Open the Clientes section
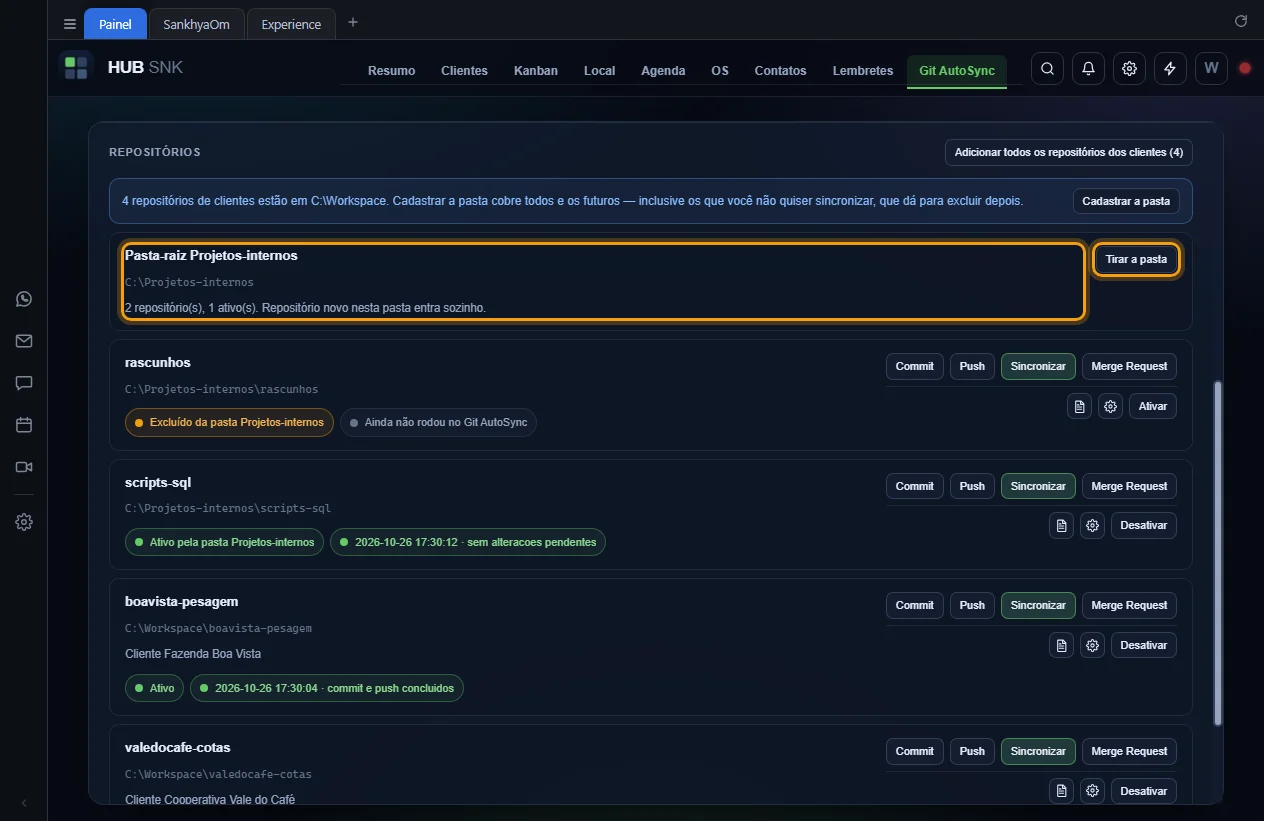1264x821 pixels. [464, 70]
